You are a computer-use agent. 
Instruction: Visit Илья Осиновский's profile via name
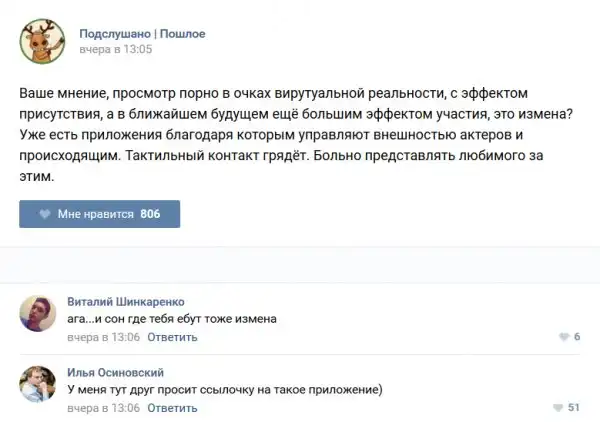point(115,372)
